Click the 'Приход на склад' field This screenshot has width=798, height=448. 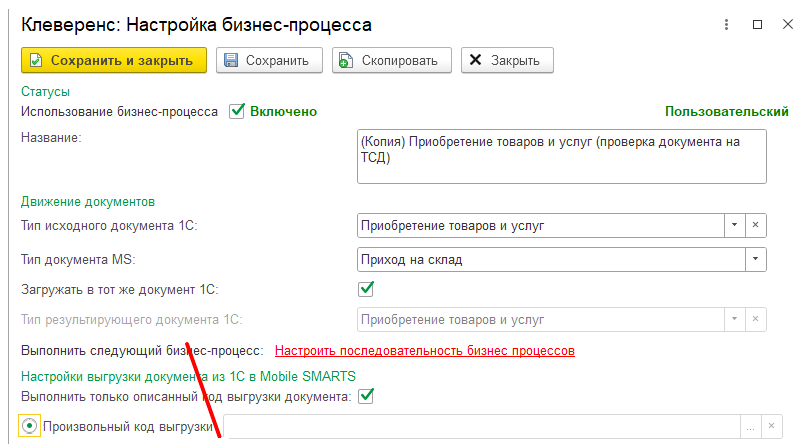point(551,259)
